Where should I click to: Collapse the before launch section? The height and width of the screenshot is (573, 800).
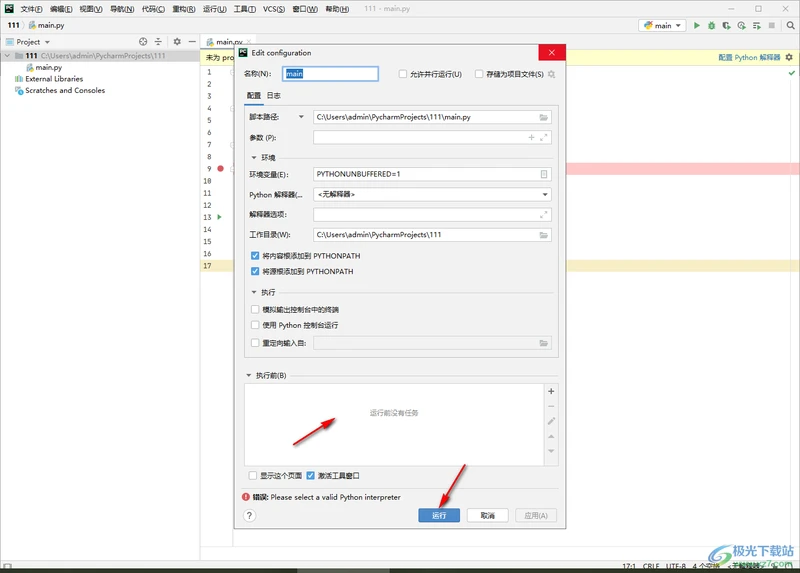pos(248,376)
